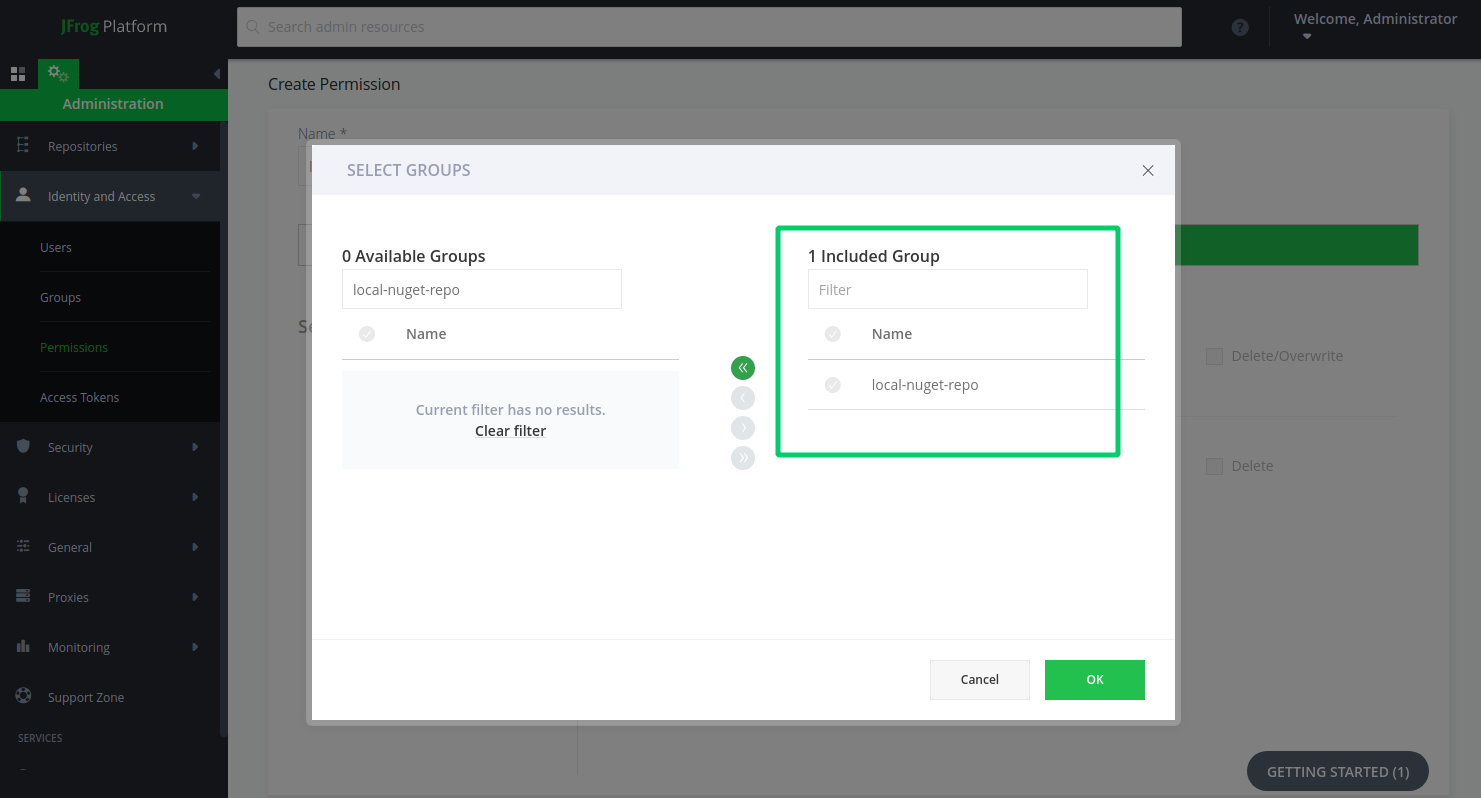Select the local-nuget-repo group checkbox
Screen dimensions: 1481x798
[833, 385]
